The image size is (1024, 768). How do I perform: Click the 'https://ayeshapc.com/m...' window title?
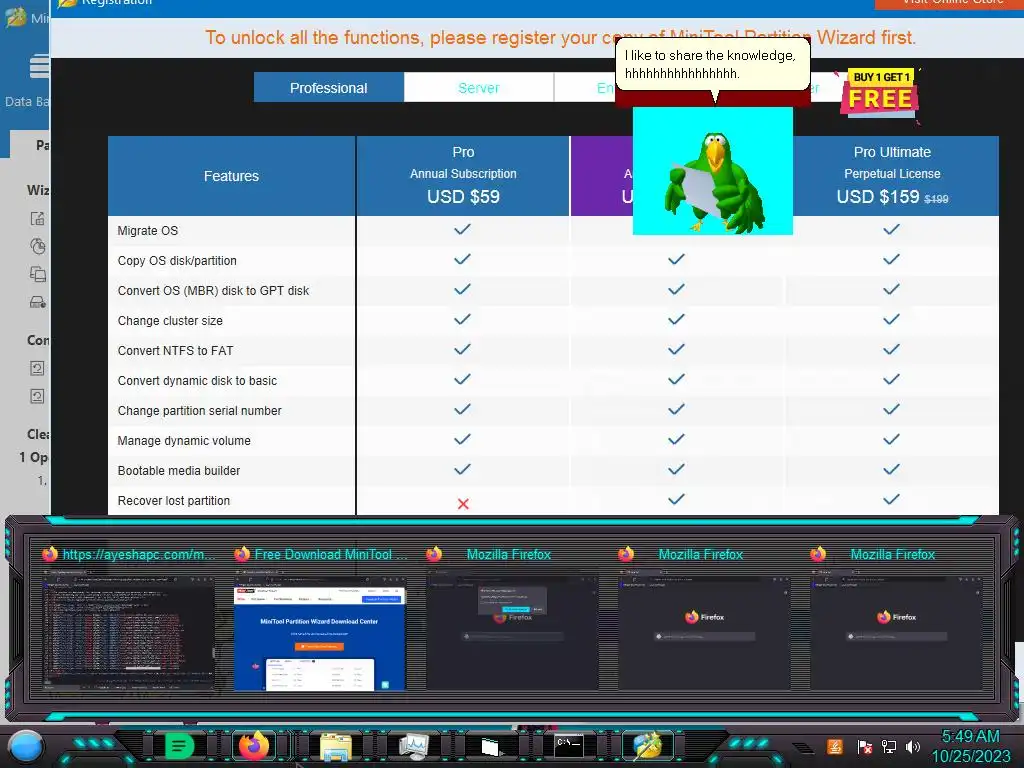[138, 554]
